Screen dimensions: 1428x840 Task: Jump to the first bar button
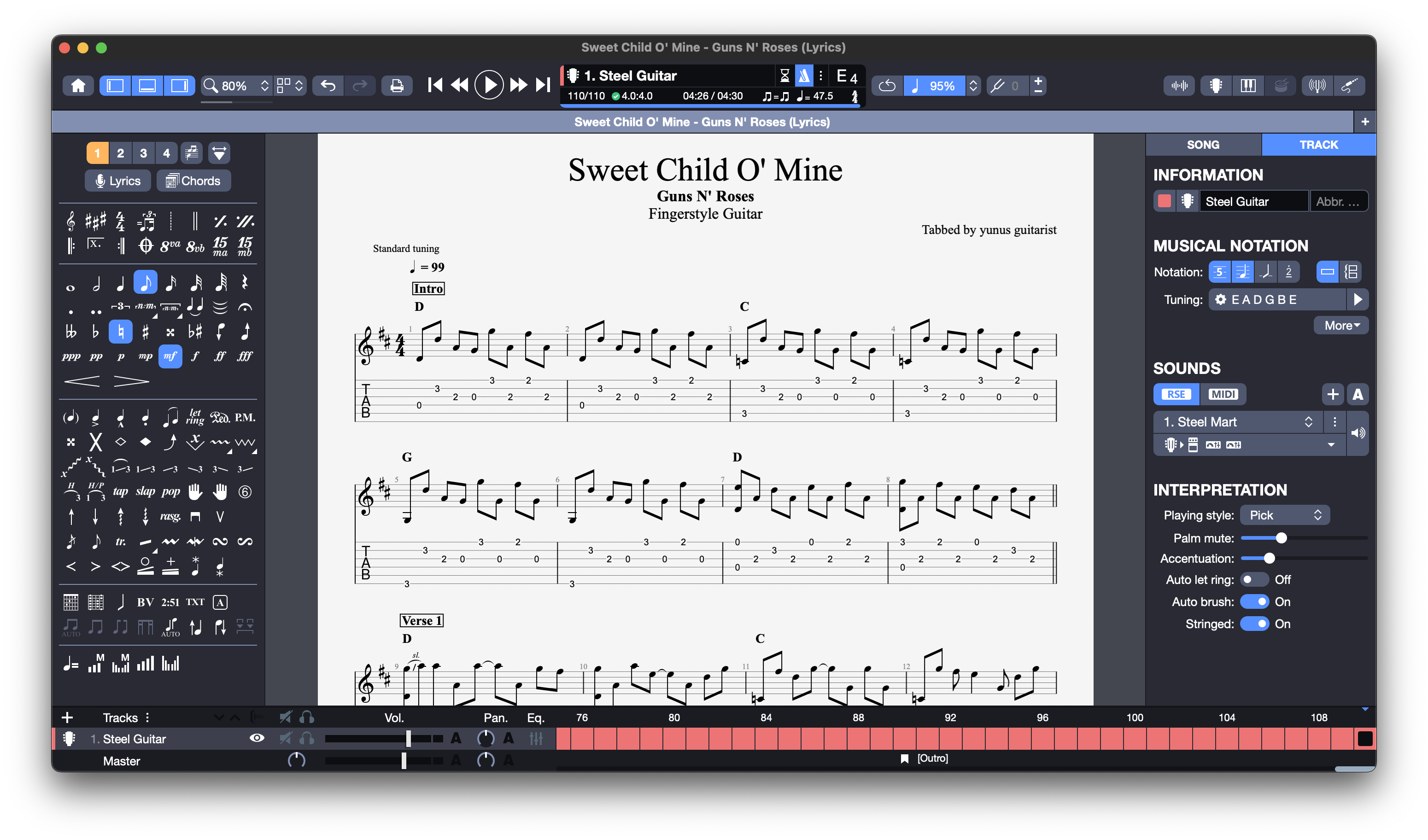[x=435, y=86]
